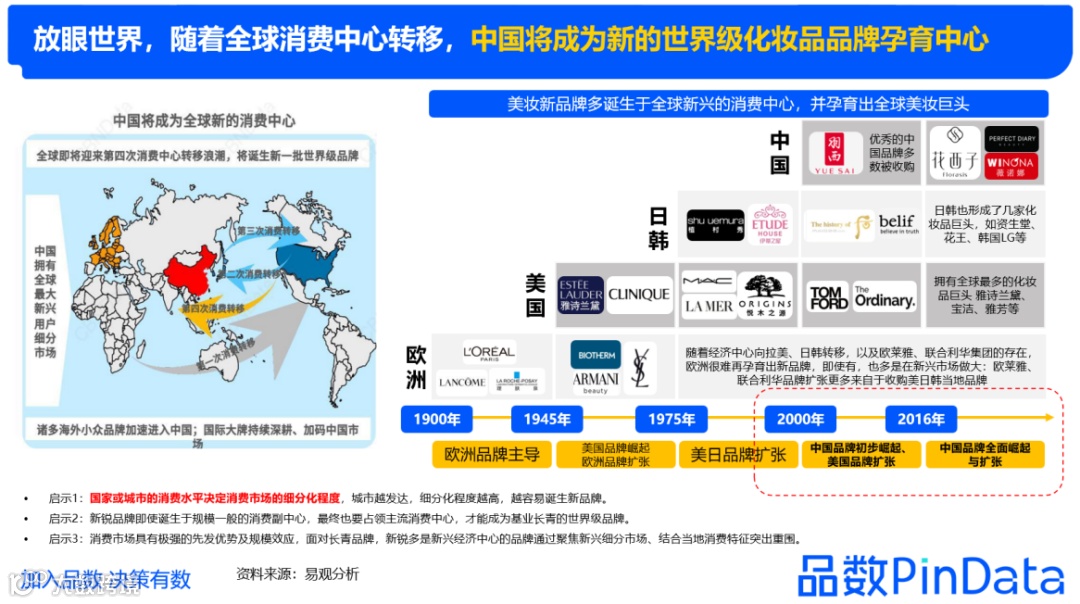Viewport: 1080px width, 604px height.
Task: Select the 1975年 timeline marker
Action: tap(672, 419)
